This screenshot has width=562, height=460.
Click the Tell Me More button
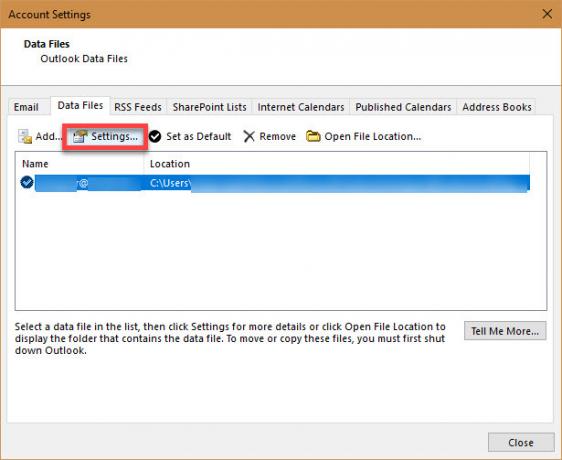pos(505,331)
